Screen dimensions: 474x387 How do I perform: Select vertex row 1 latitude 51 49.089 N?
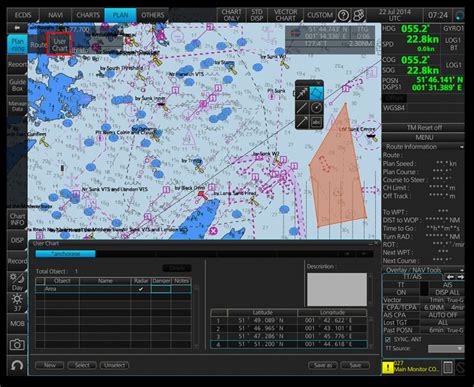(x=262, y=321)
